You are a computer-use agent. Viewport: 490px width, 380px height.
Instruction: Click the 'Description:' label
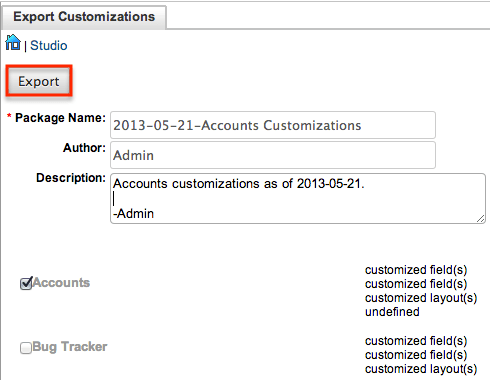(x=71, y=178)
